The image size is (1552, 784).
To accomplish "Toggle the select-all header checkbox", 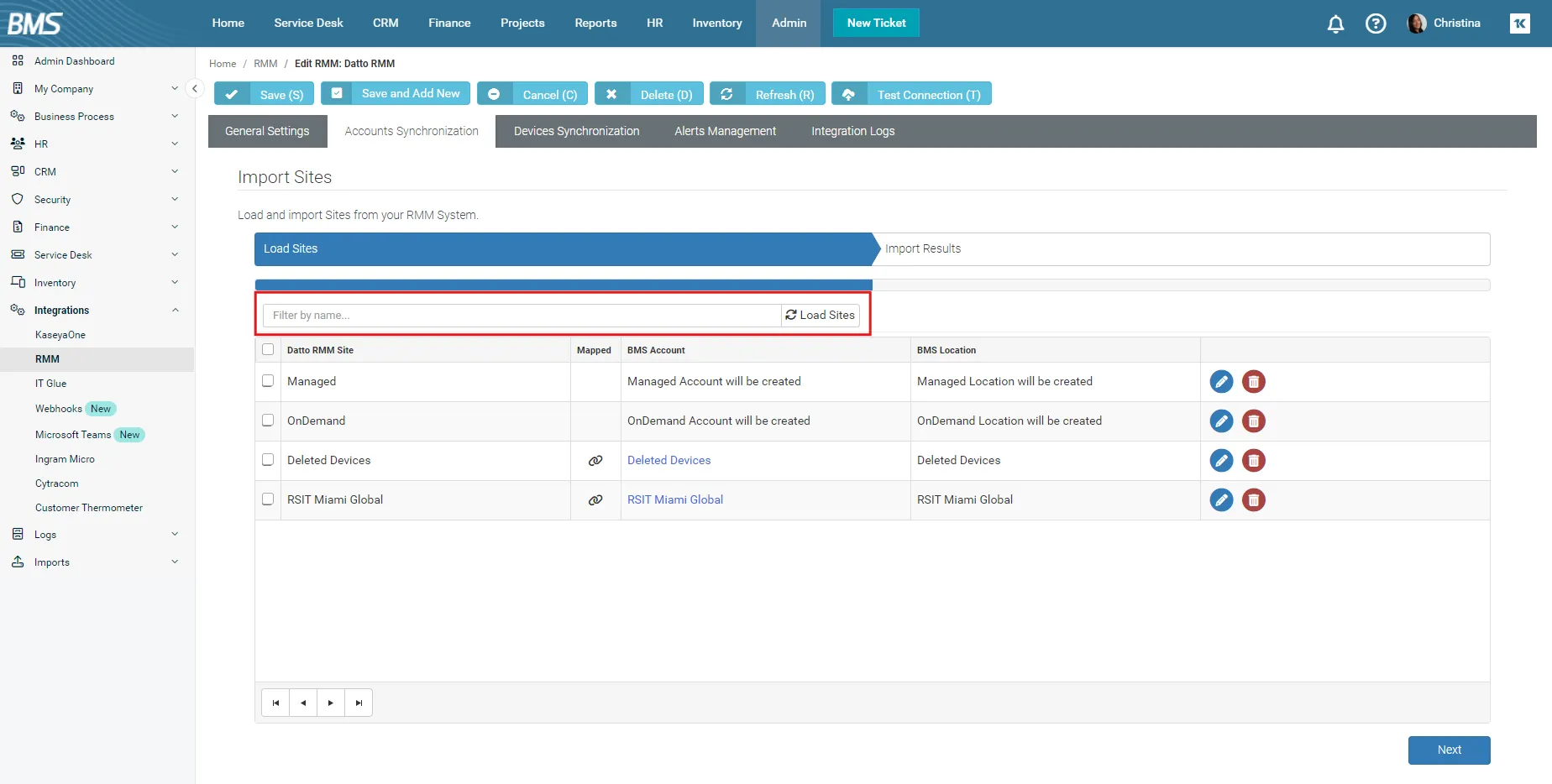I will coord(268,350).
